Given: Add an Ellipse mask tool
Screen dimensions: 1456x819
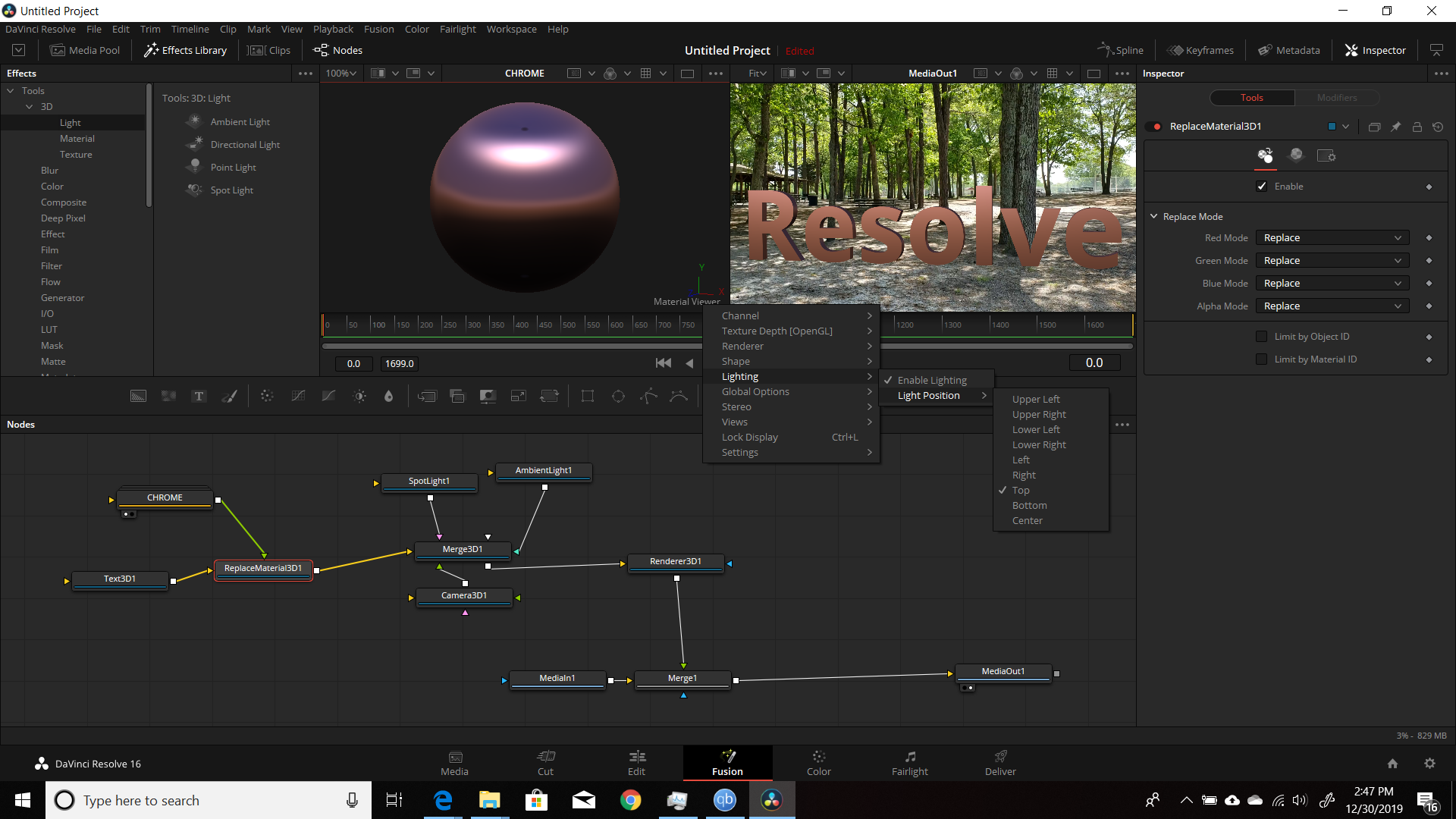Looking at the screenshot, I should coord(618,396).
